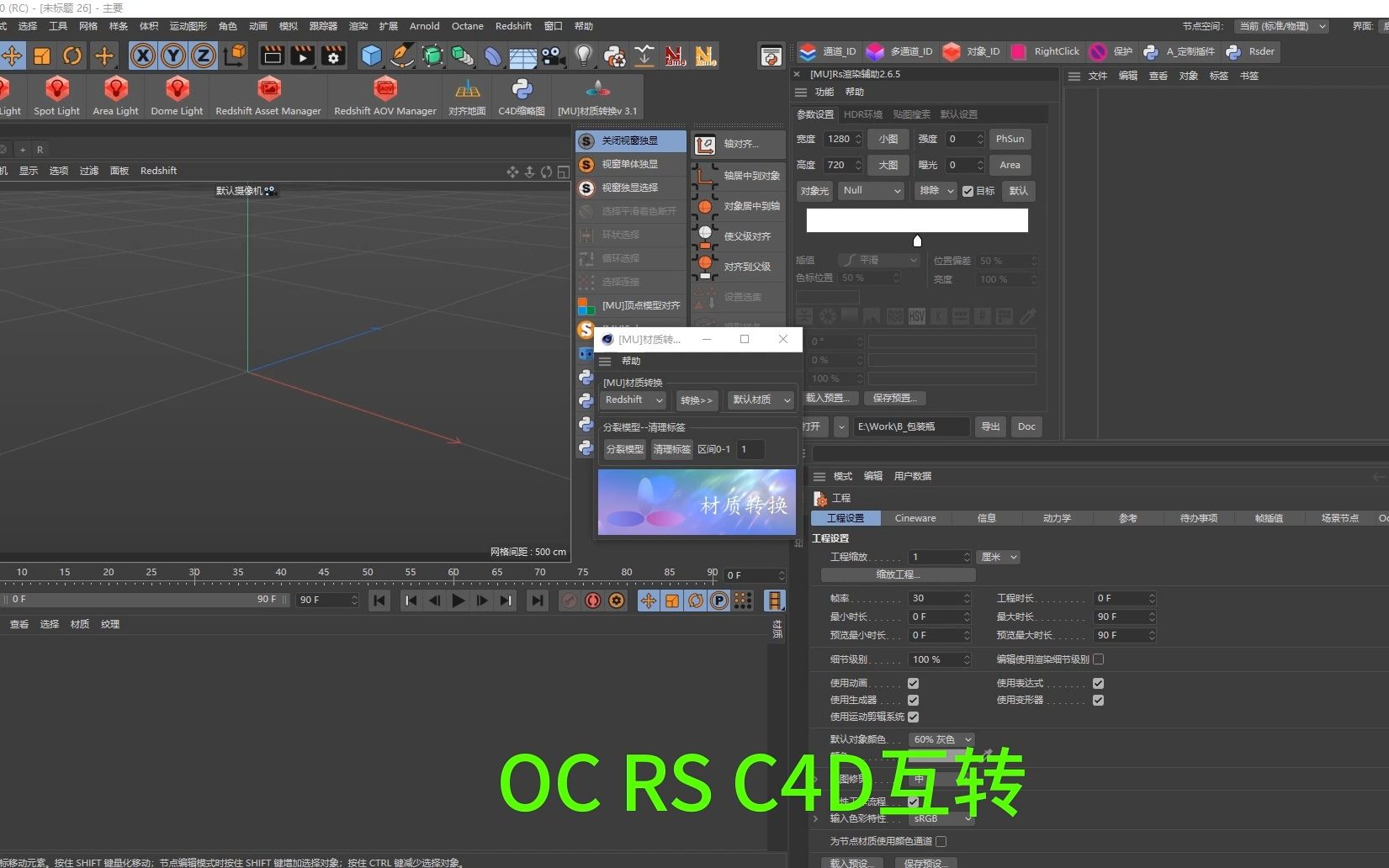Click the 转换>> button
This screenshot has width=1389, height=868.
(x=697, y=400)
